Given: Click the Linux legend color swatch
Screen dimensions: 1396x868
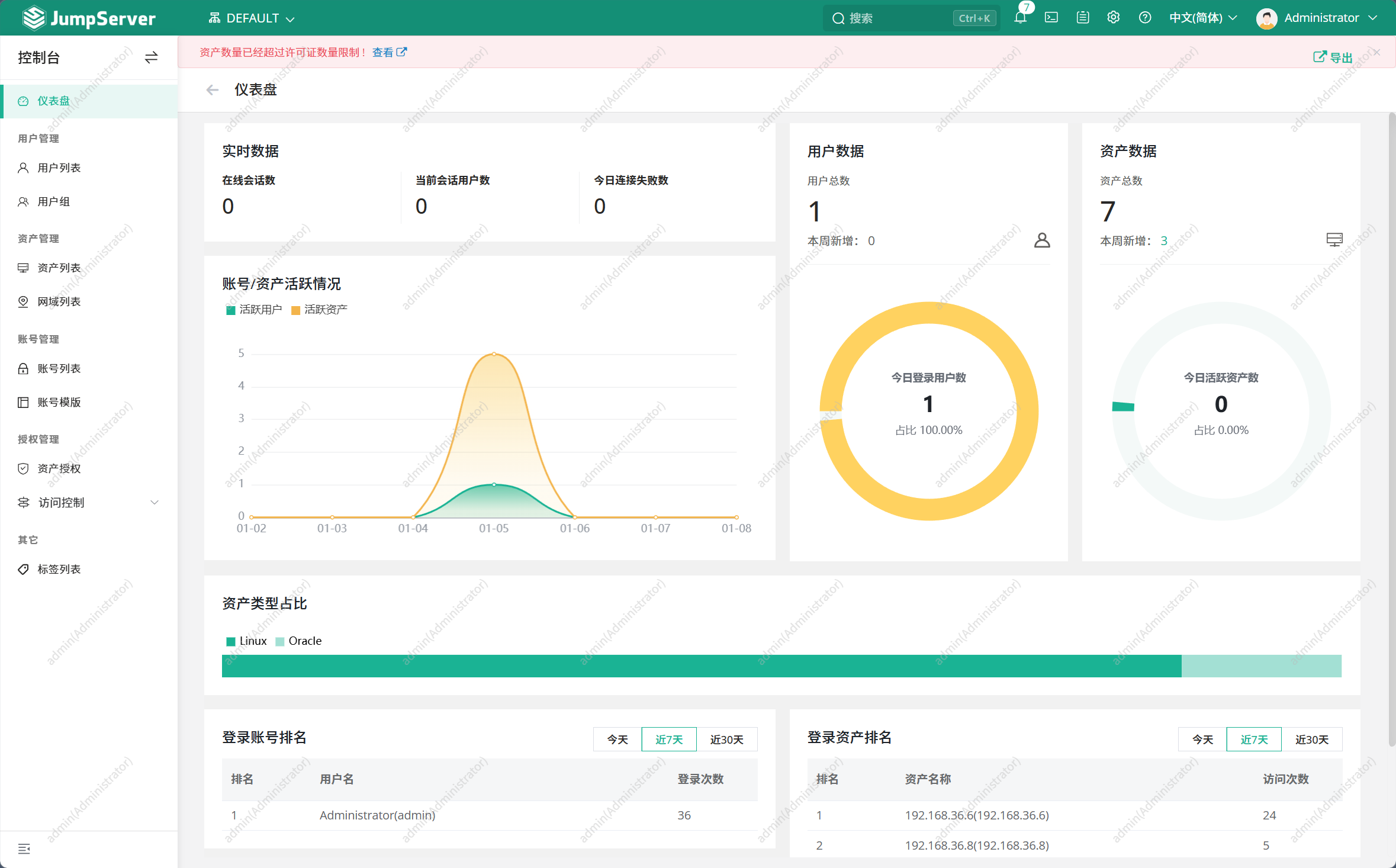Looking at the screenshot, I should tap(231, 641).
